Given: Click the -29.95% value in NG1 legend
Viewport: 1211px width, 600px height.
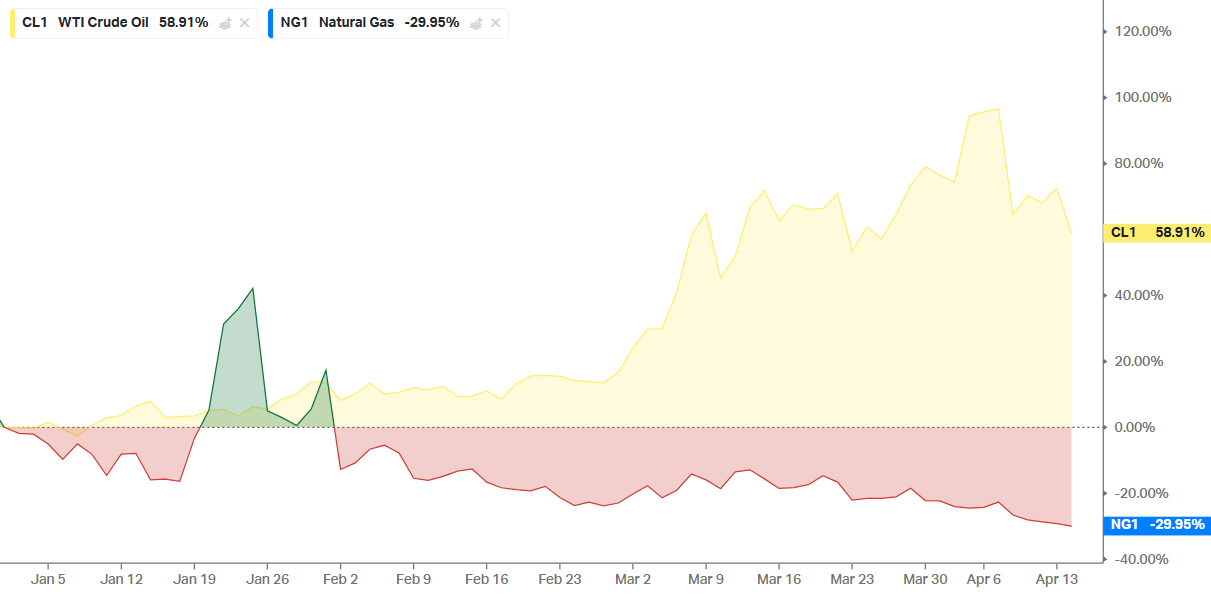Looking at the screenshot, I should click(432, 22).
